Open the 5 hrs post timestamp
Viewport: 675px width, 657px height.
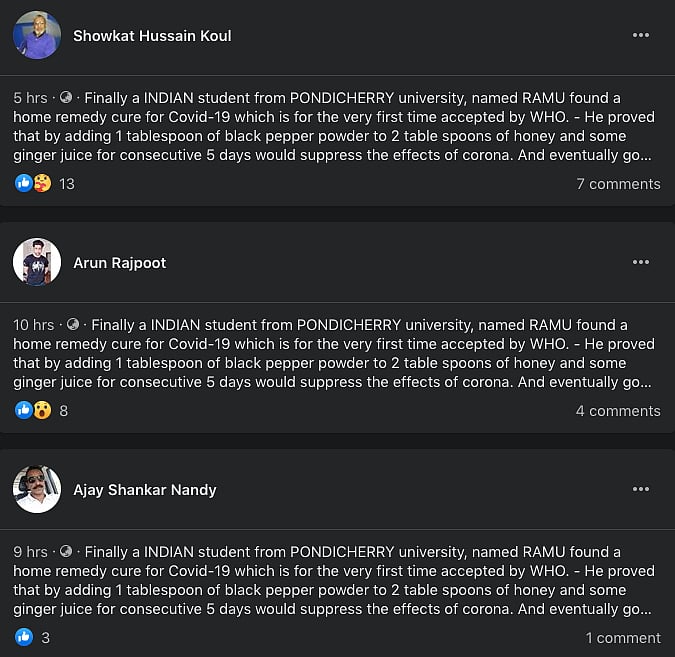tap(30, 98)
